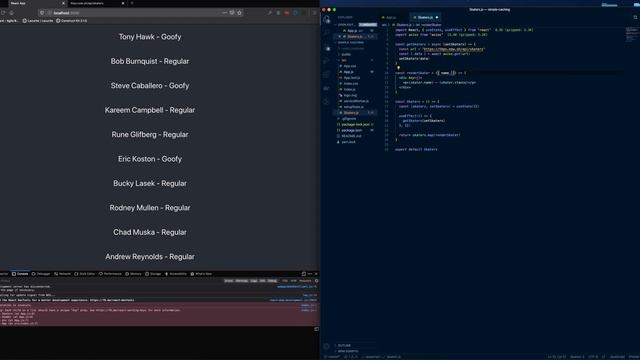The height and width of the screenshot is (360, 640).
Task: Open a new browser tab
Action: (x=132, y=3)
